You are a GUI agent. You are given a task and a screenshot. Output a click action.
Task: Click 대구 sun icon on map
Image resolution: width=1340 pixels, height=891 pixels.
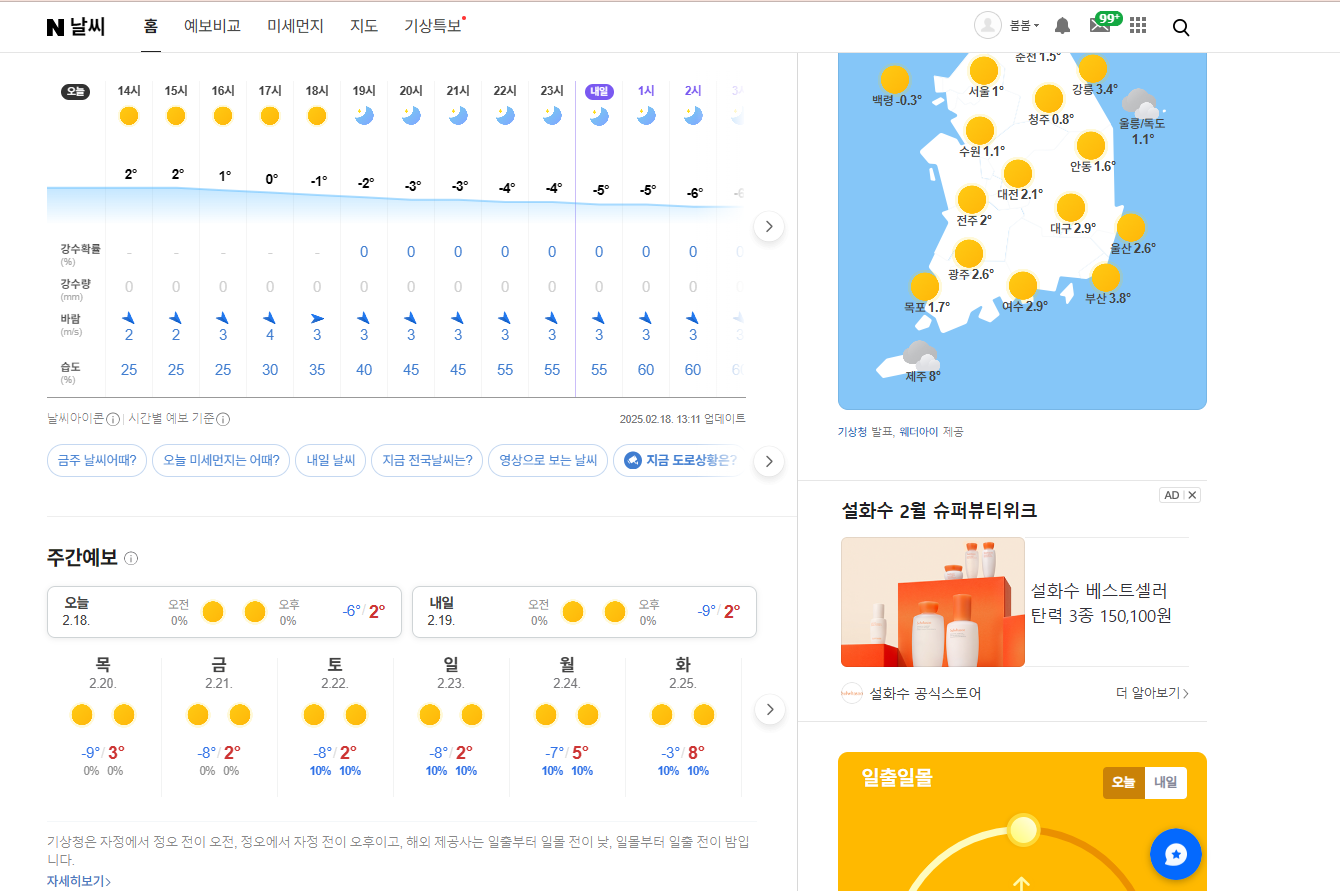pos(1071,208)
